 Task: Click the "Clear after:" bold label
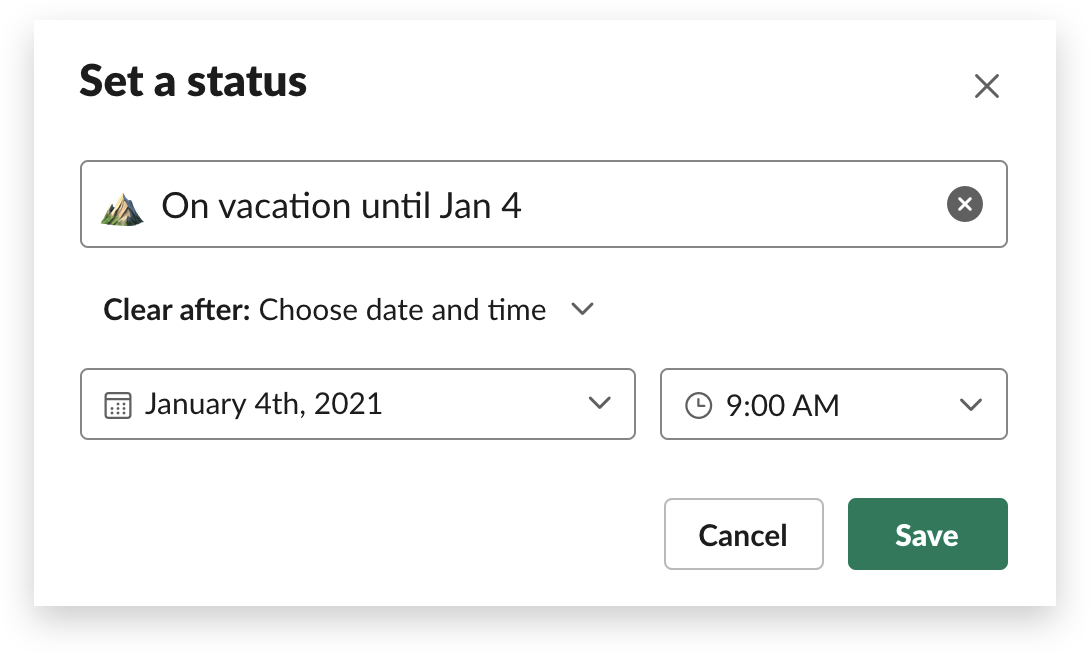[x=176, y=310]
